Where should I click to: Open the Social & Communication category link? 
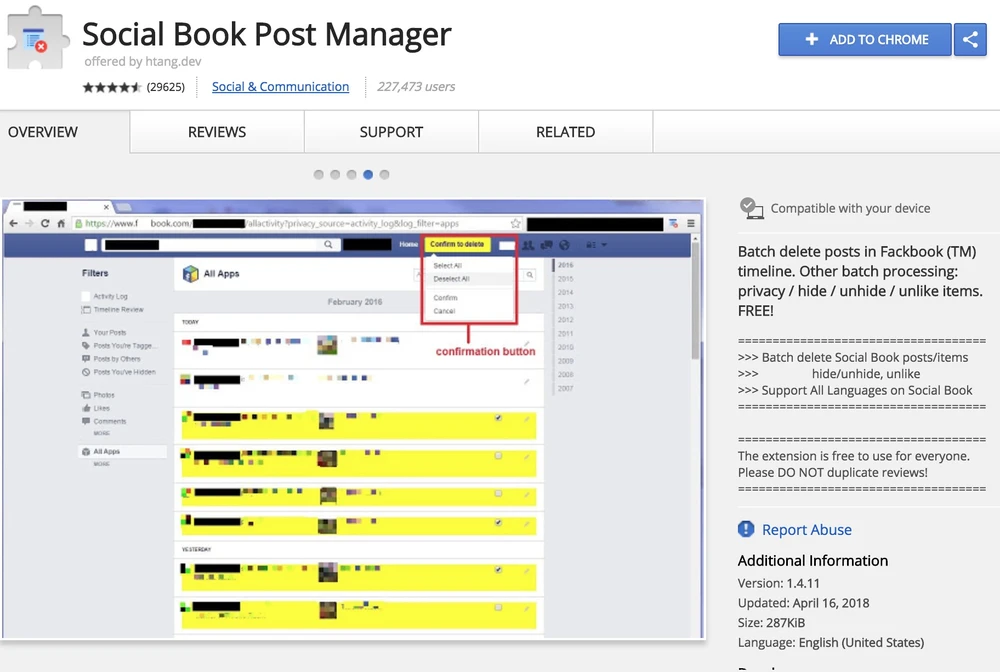click(280, 87)
